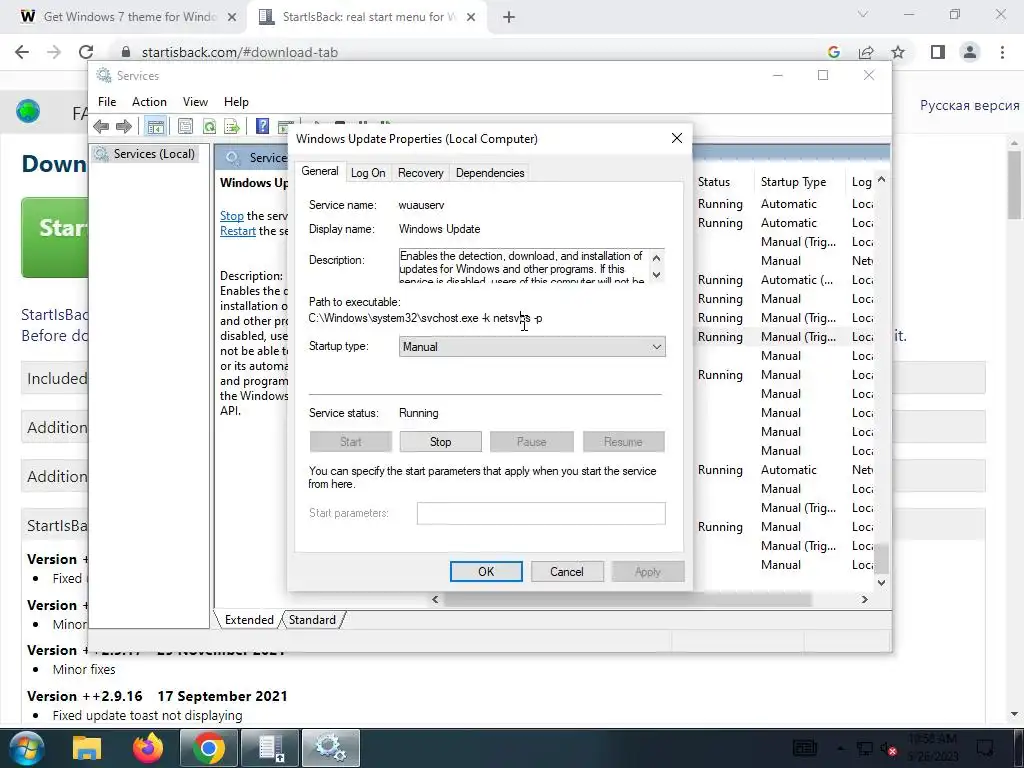Click 'Automatic (...' startup type cell
1024x768 pixels.
coord(797,280)
